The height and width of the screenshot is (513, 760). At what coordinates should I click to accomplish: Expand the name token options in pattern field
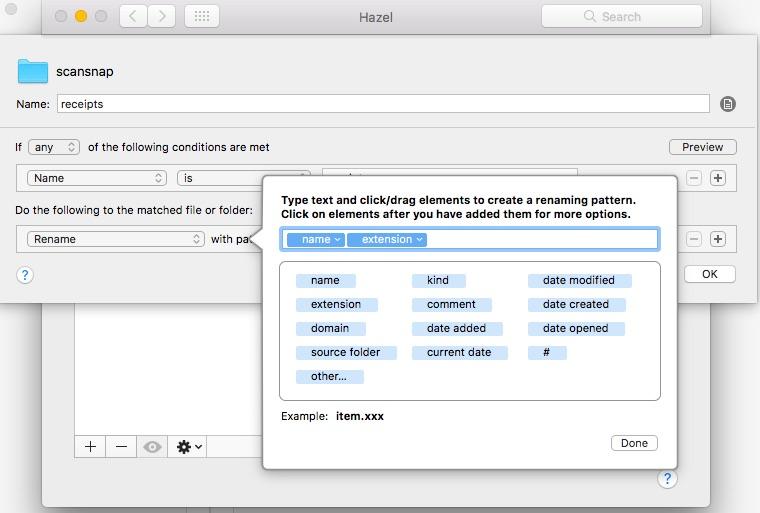(338, 239)
